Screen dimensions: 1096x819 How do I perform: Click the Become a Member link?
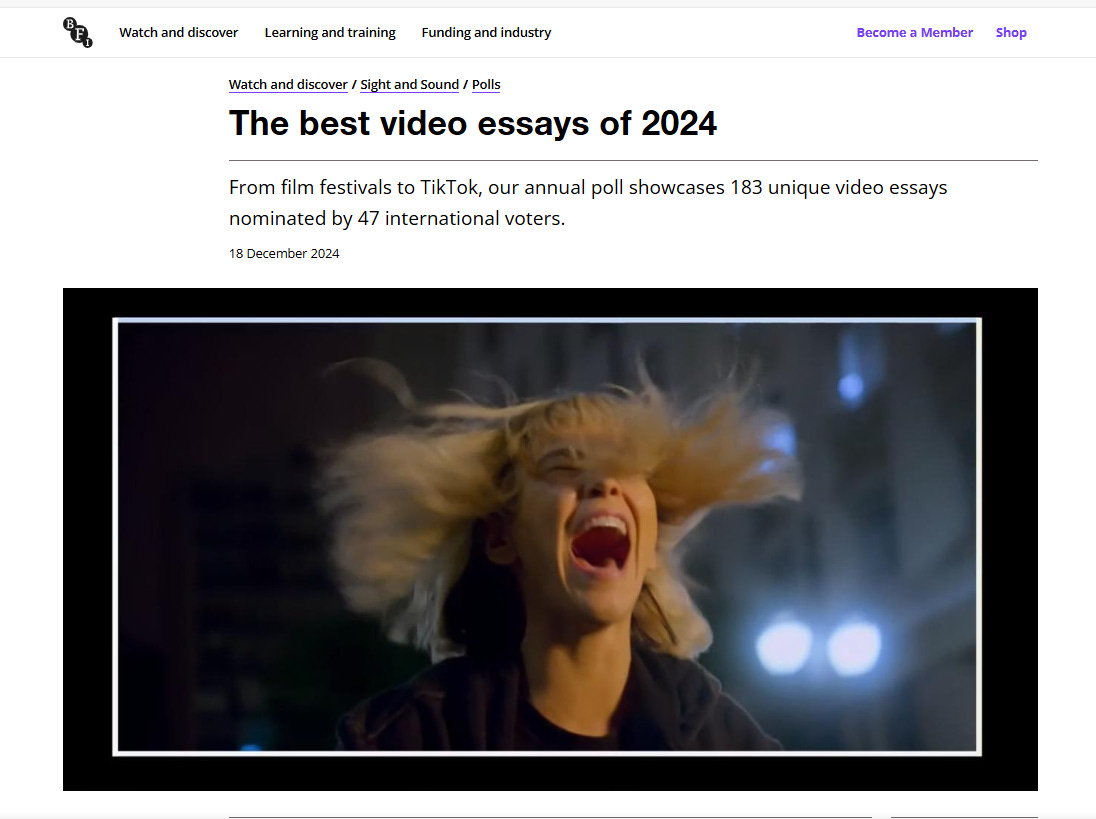click(x=914, y=32)
